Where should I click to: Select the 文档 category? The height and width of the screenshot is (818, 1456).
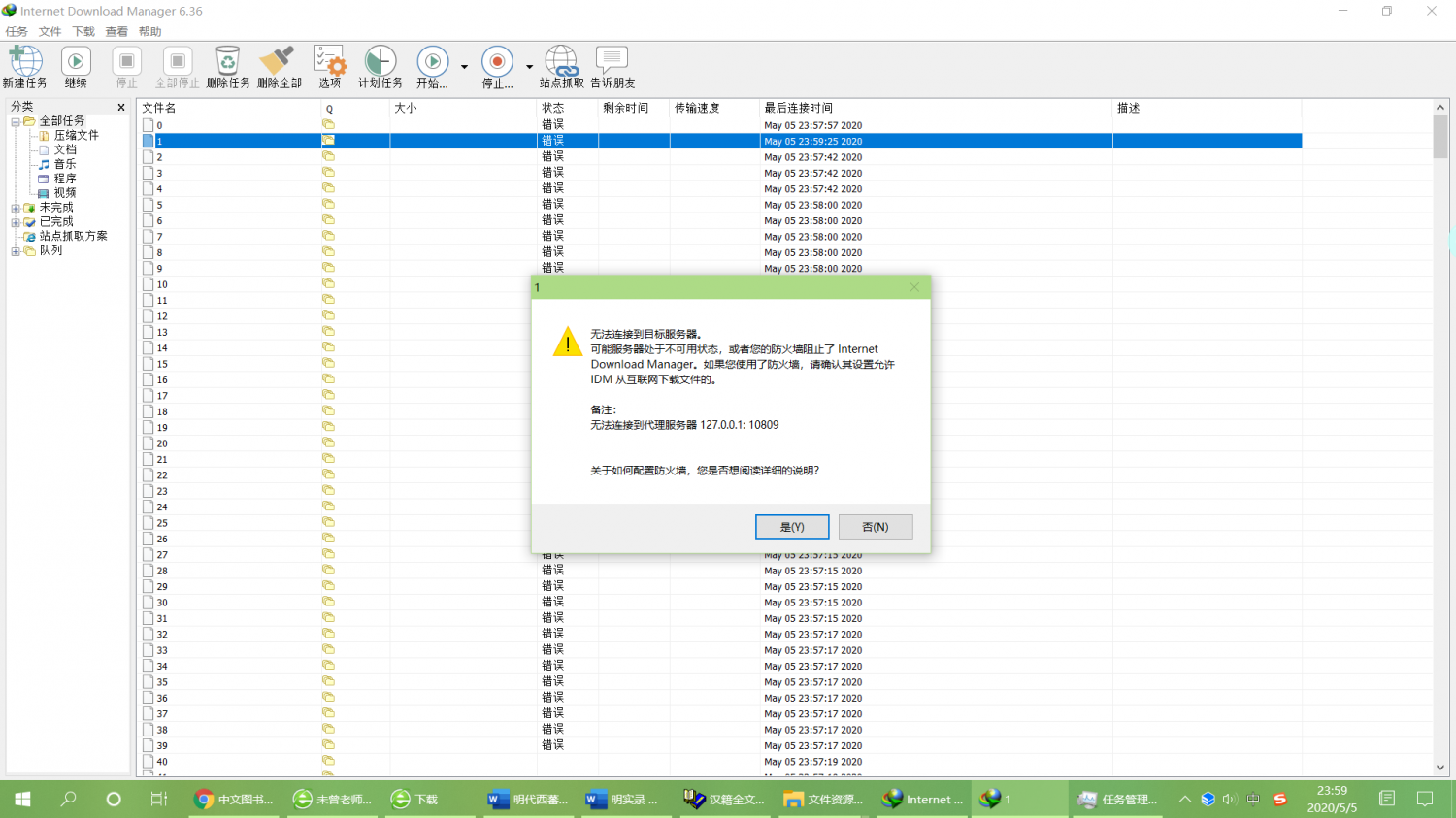point(65,150)
